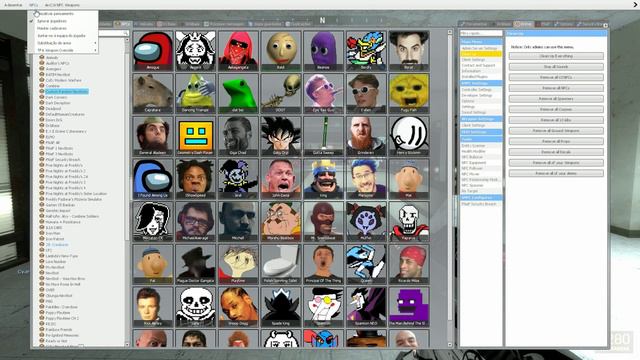Select the Papyrus skeleton icon

409,222
